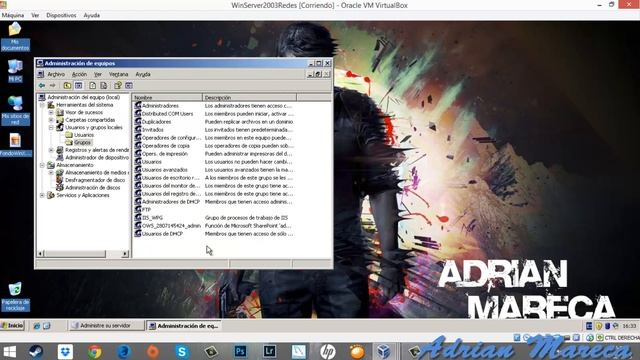Expand the Carpetas compartidas node
The width and height of the screenshot is (640, 360).
(51, 120)
